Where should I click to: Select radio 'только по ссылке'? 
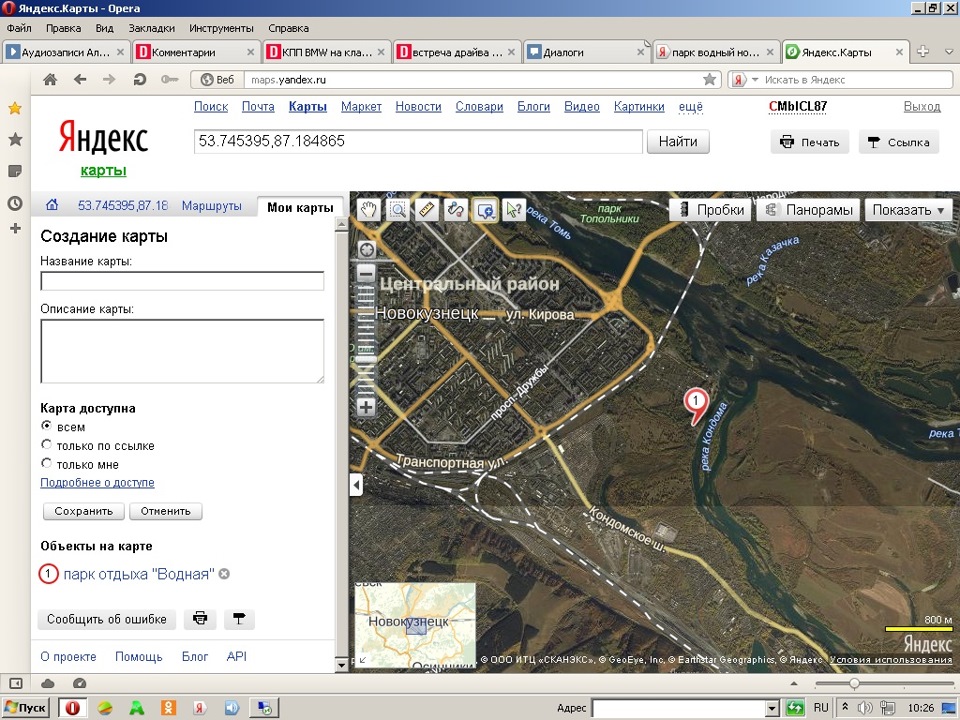click(x=47, y=444)
